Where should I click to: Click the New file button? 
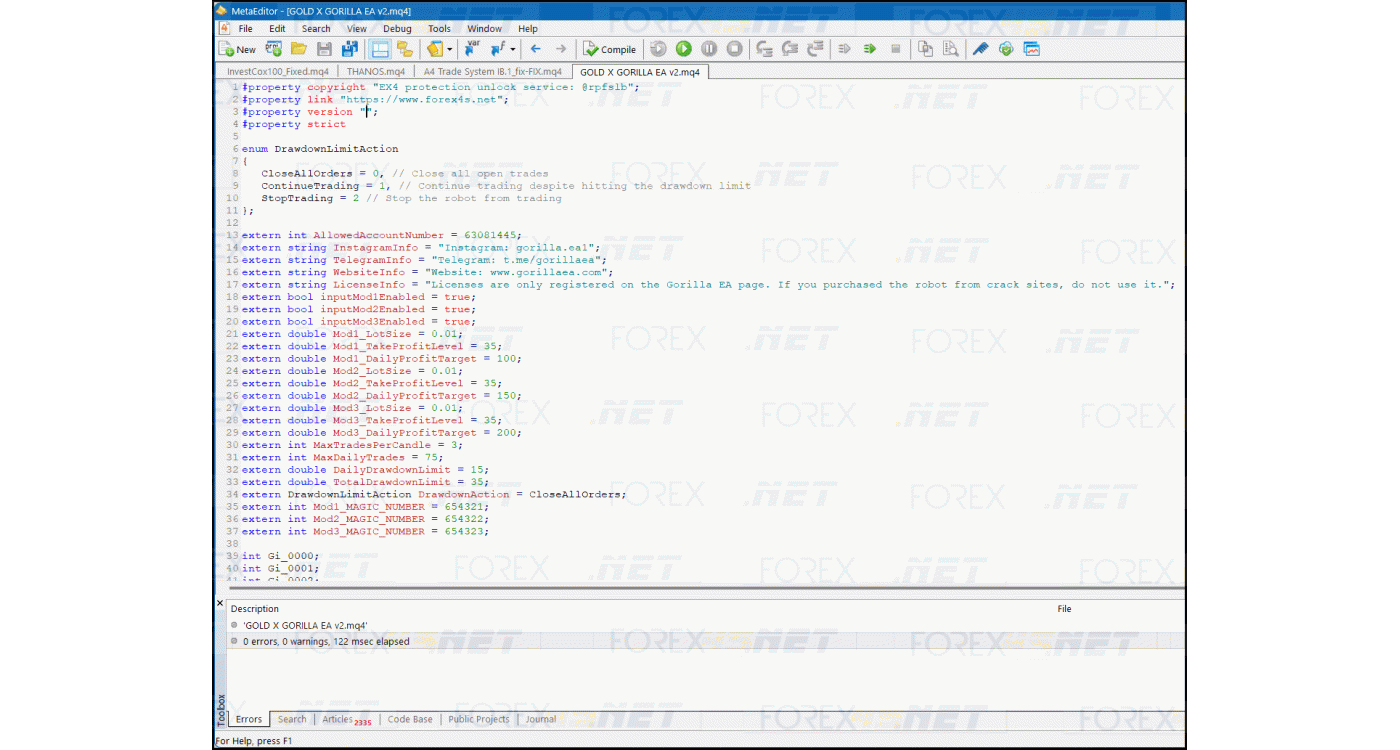[237, 49]
